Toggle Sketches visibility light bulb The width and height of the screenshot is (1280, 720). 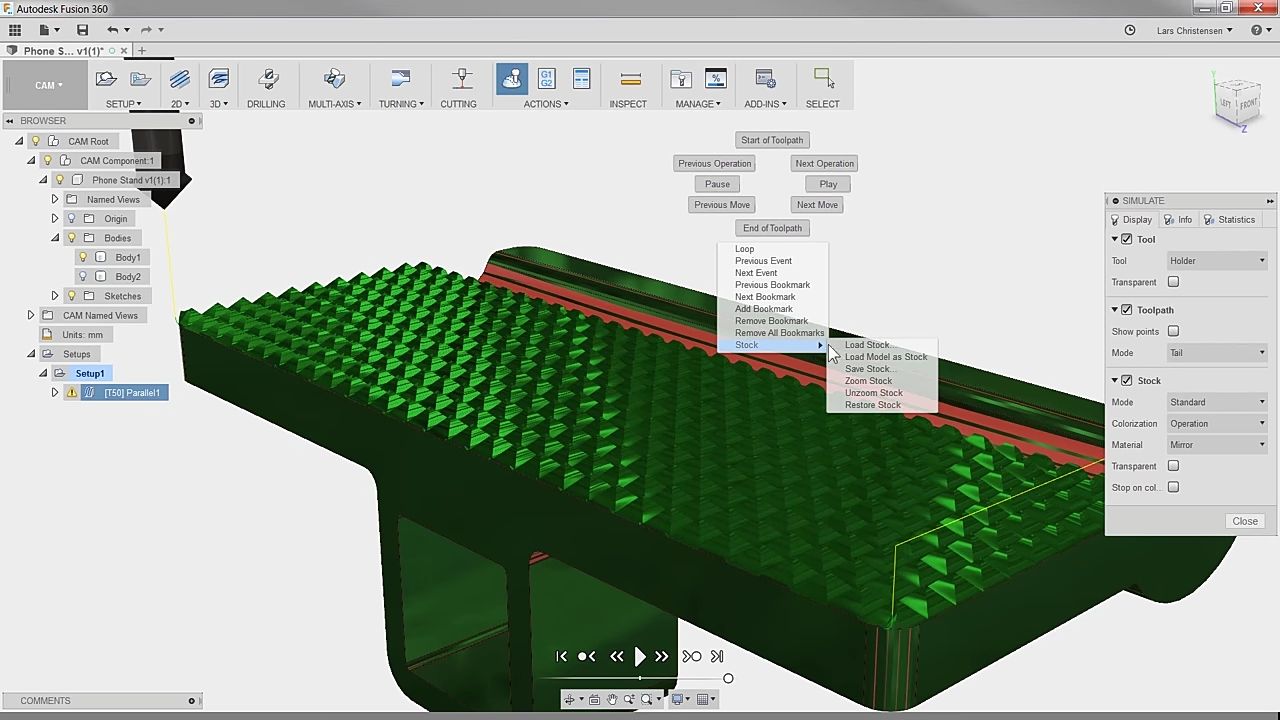click(71, 296)
